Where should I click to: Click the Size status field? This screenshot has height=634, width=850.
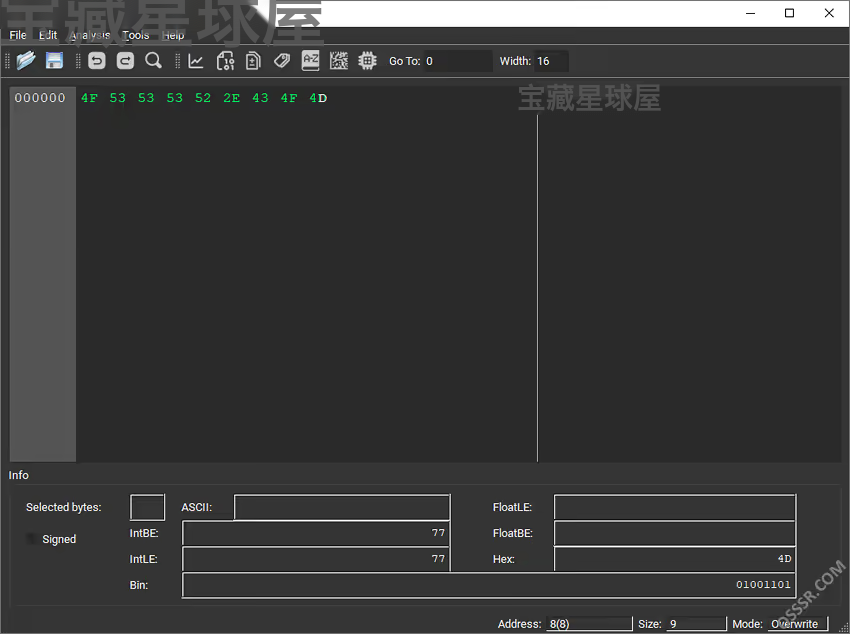(696, 624)
